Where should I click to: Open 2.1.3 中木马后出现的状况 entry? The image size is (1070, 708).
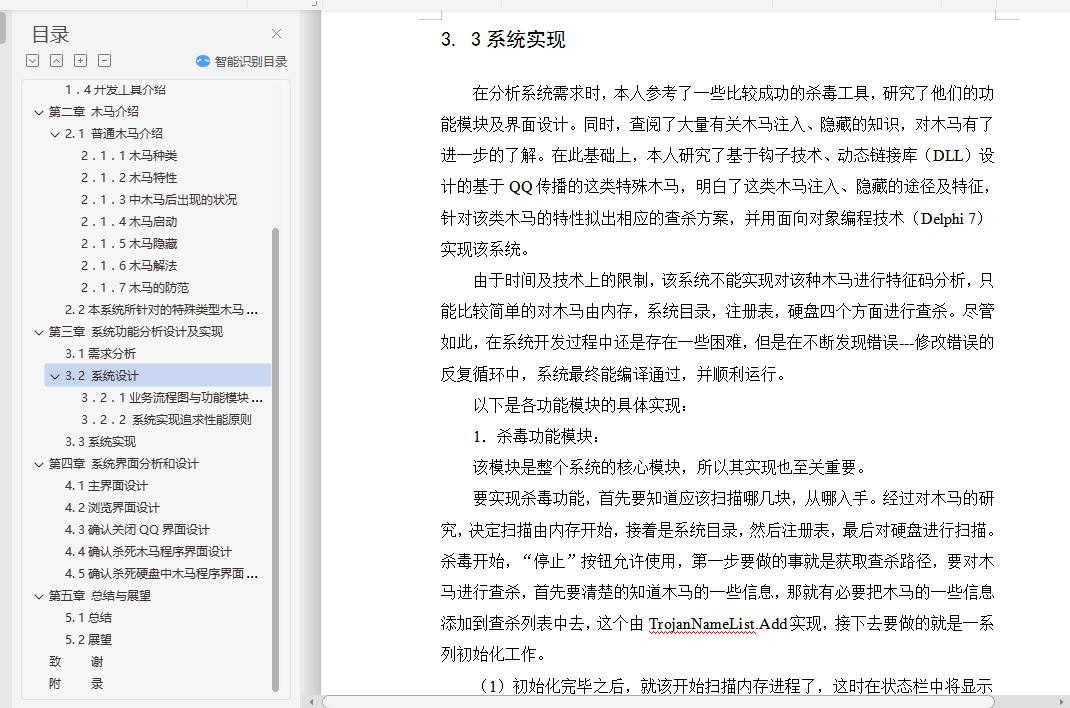click(x=159, y=199)
